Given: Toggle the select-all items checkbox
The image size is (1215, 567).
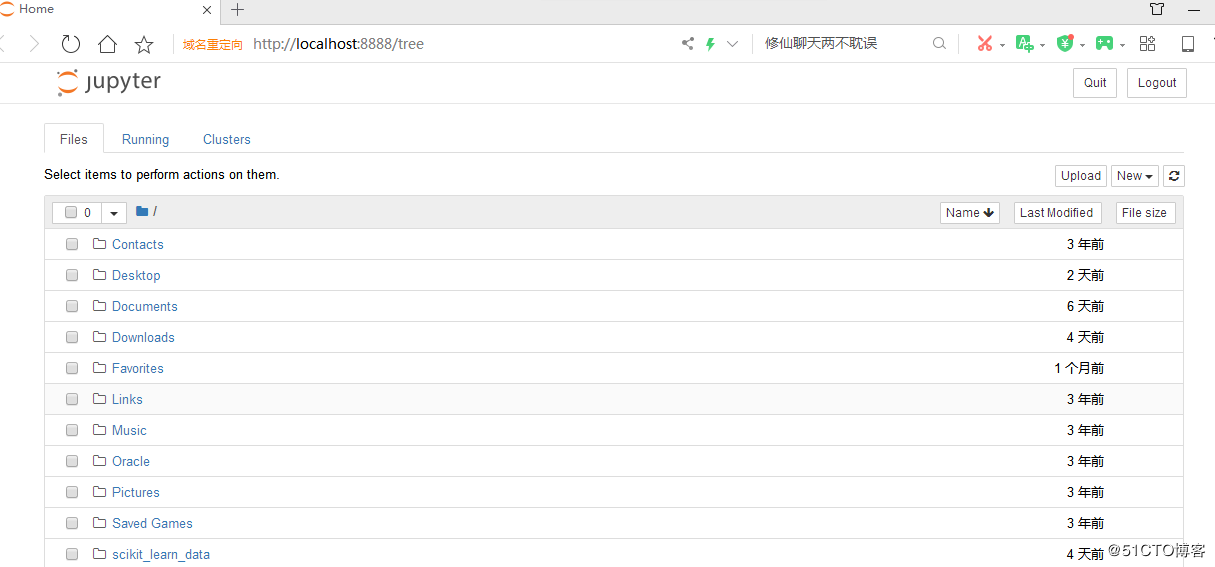Looking at the screenshot, I should point(71,212).
